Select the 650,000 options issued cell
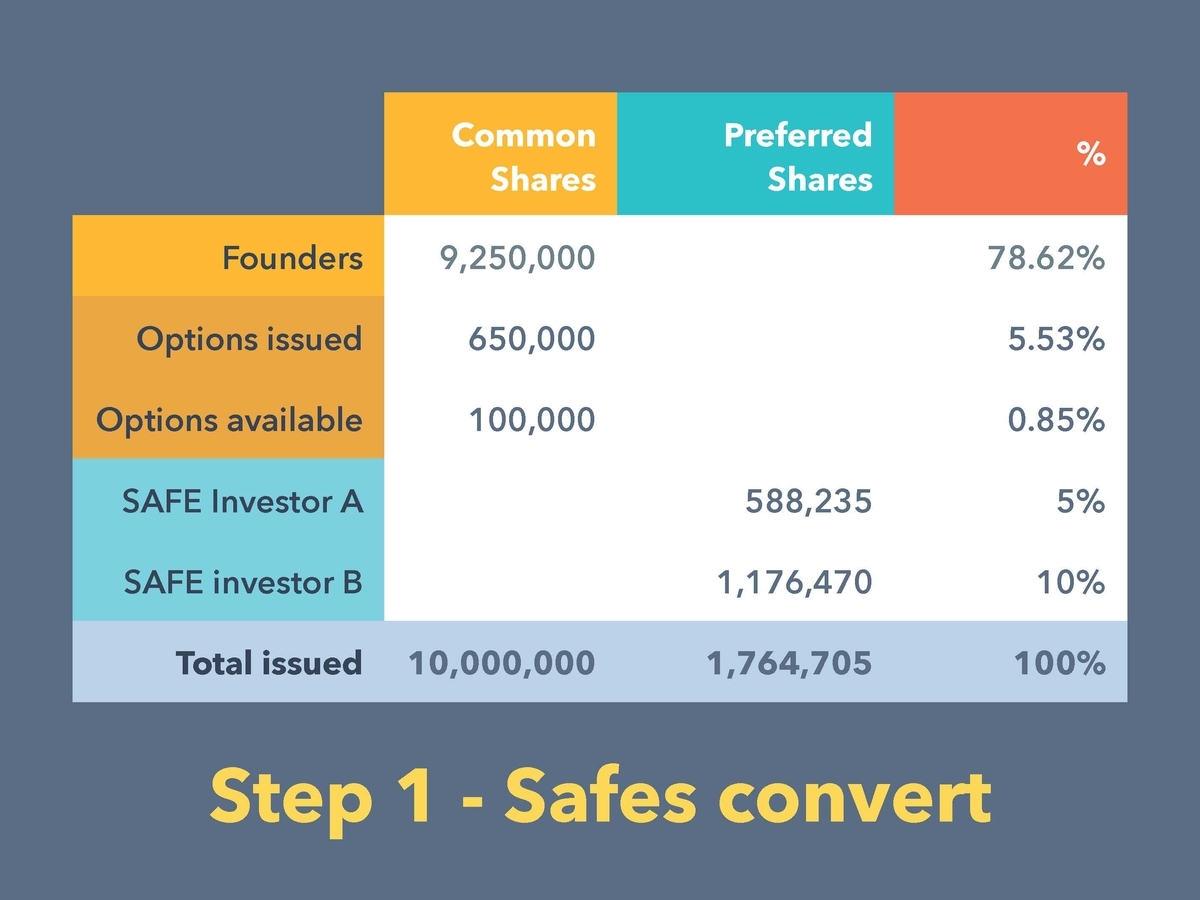Image resolution: width=1200 pixels, height=900 pixels. coord(532,340)
